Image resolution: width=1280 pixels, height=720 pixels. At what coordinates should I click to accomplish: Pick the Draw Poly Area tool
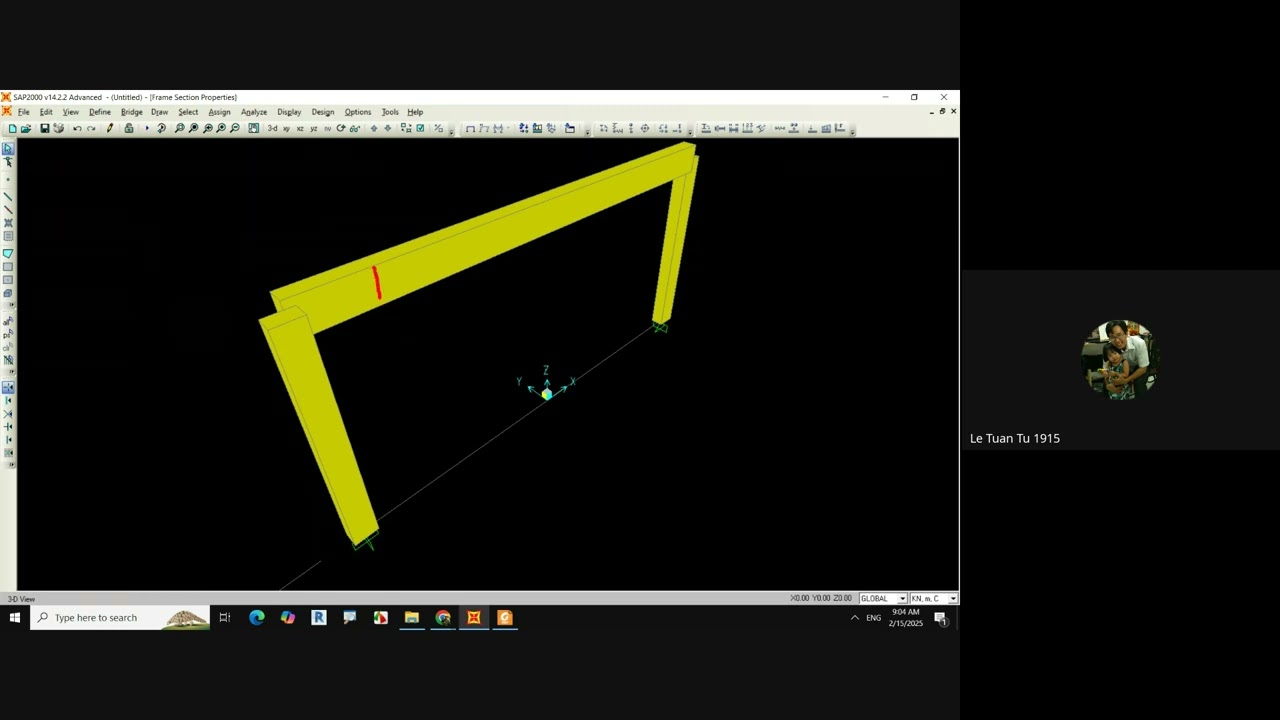[8, 254]
